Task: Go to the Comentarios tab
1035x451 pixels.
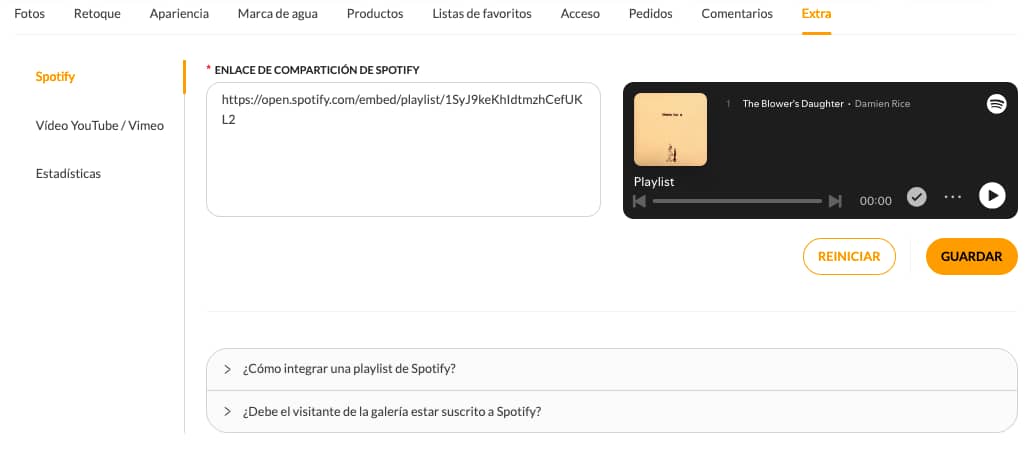Action: 737,14
